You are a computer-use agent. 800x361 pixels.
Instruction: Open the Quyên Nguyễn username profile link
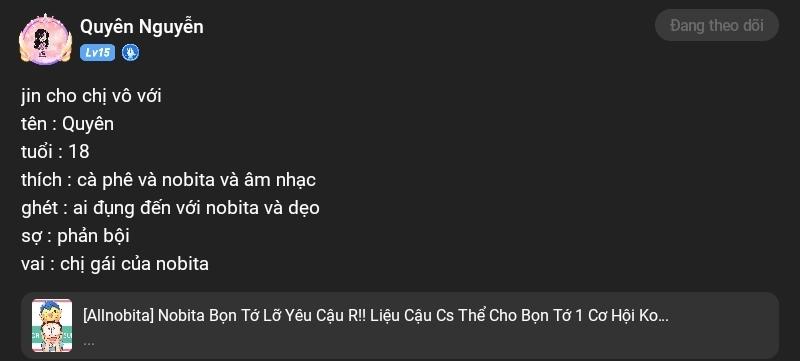142,27
